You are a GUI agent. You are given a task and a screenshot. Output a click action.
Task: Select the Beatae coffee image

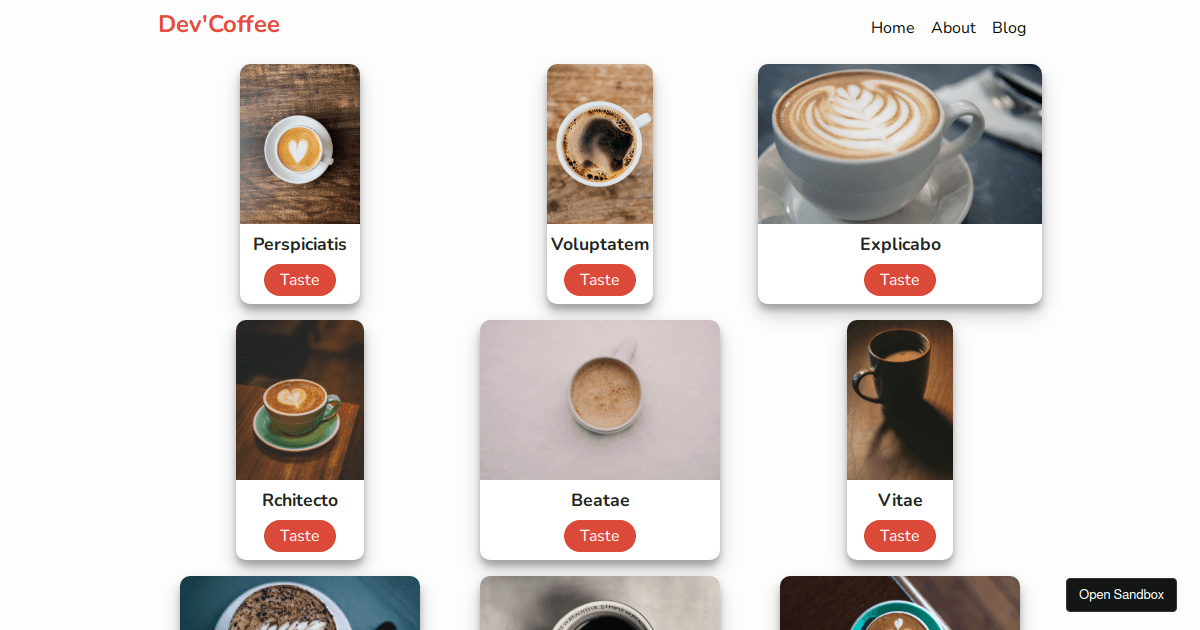[x=600, y=400]
